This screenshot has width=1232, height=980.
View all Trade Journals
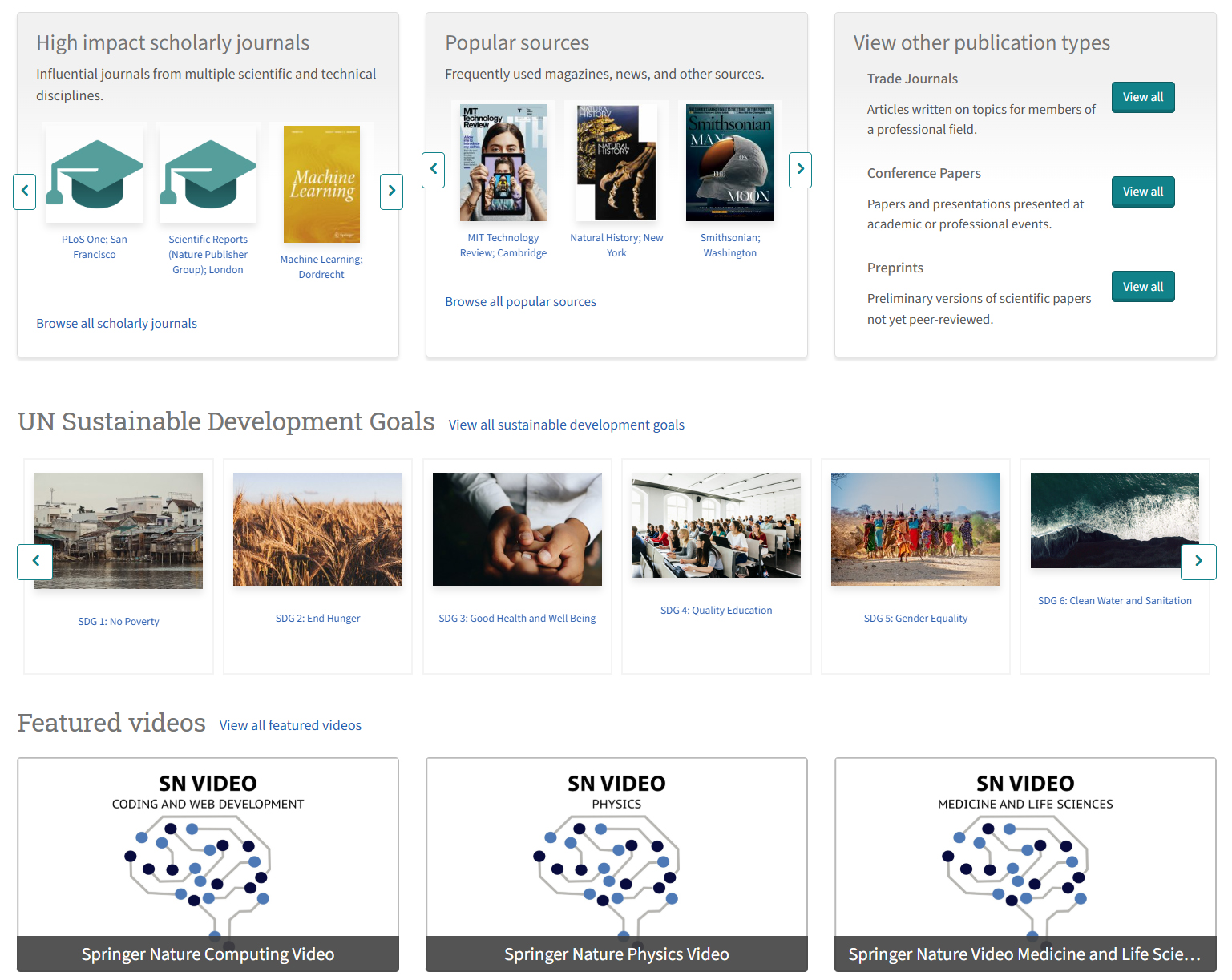pos(1143,97)
